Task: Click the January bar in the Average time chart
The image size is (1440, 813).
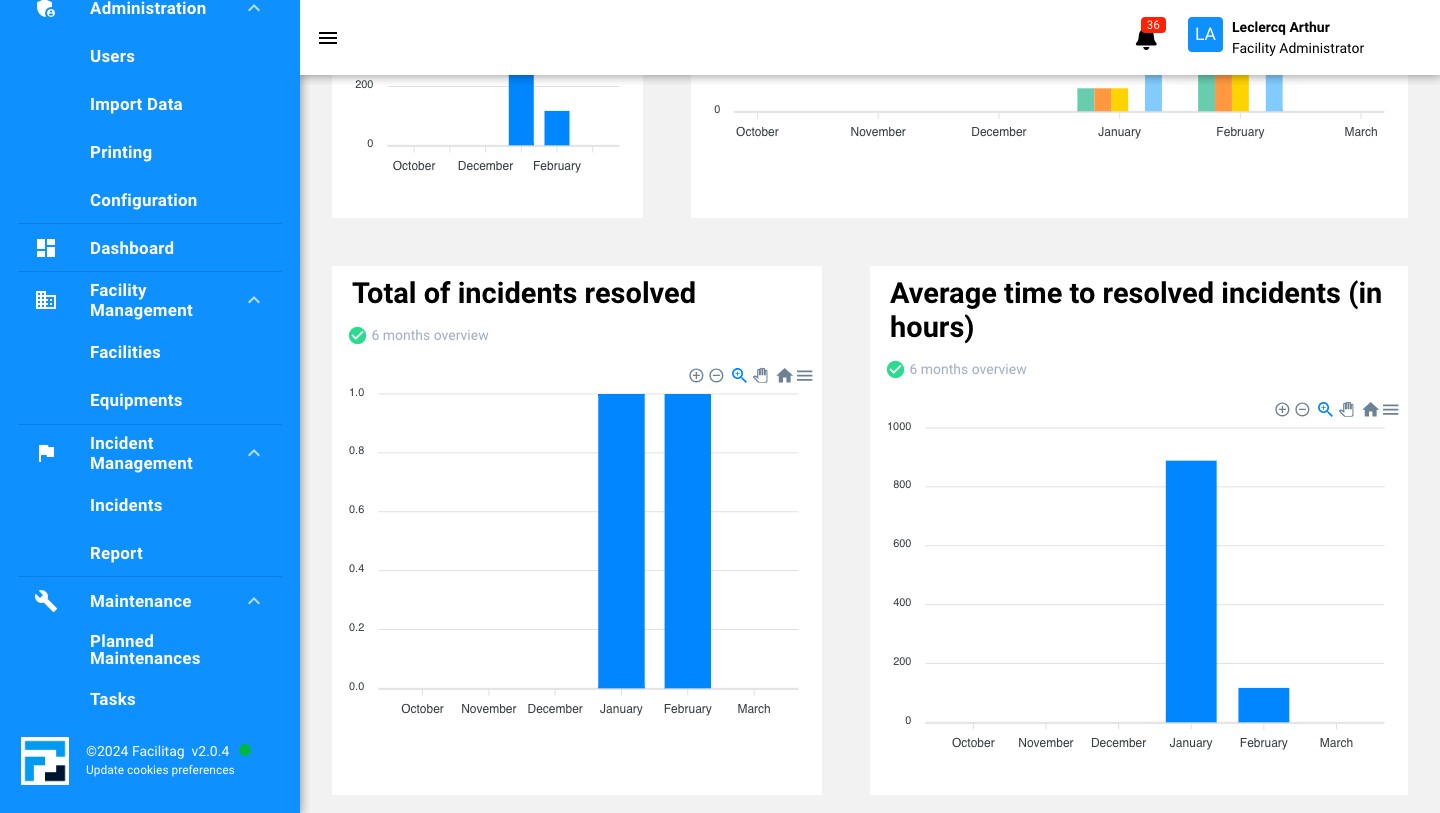Action: 1191,590
